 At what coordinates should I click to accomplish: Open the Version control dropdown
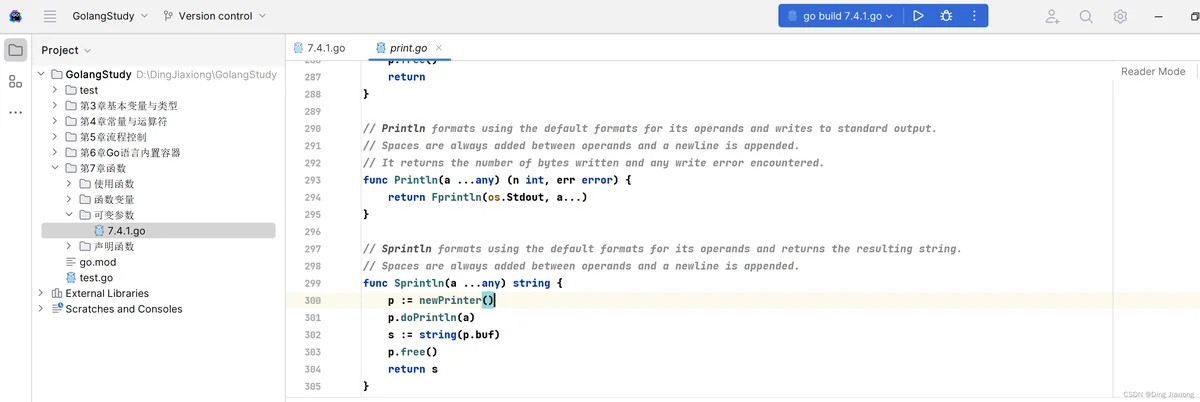click(x=215, y=16)
